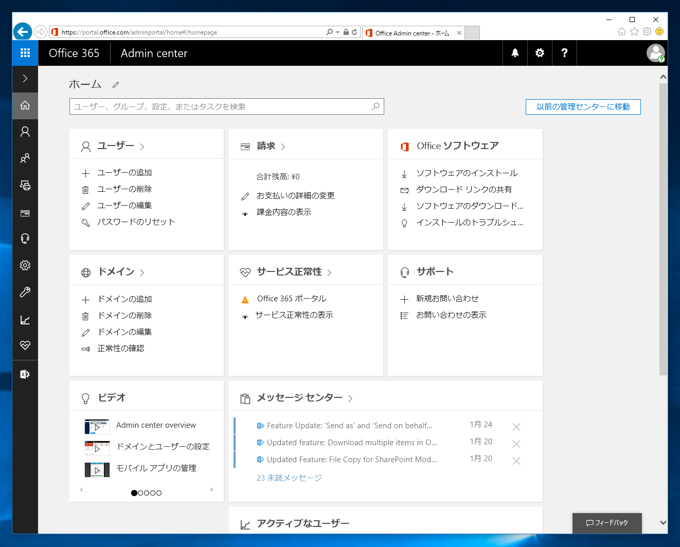Viewport: 680px width, 547px height.
Task: Click edit pencil next to ホーム title
Action: click(x=115, y=85)
